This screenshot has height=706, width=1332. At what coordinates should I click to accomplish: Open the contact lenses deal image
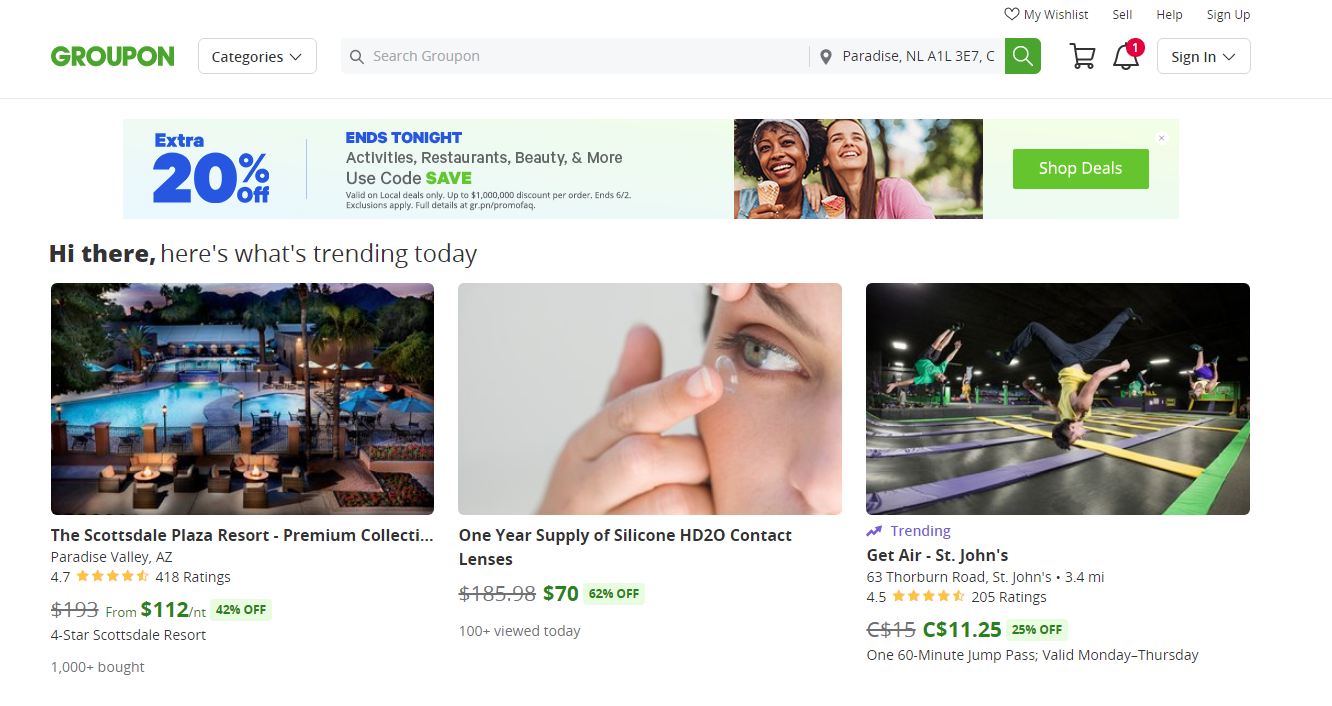[649, 398]
